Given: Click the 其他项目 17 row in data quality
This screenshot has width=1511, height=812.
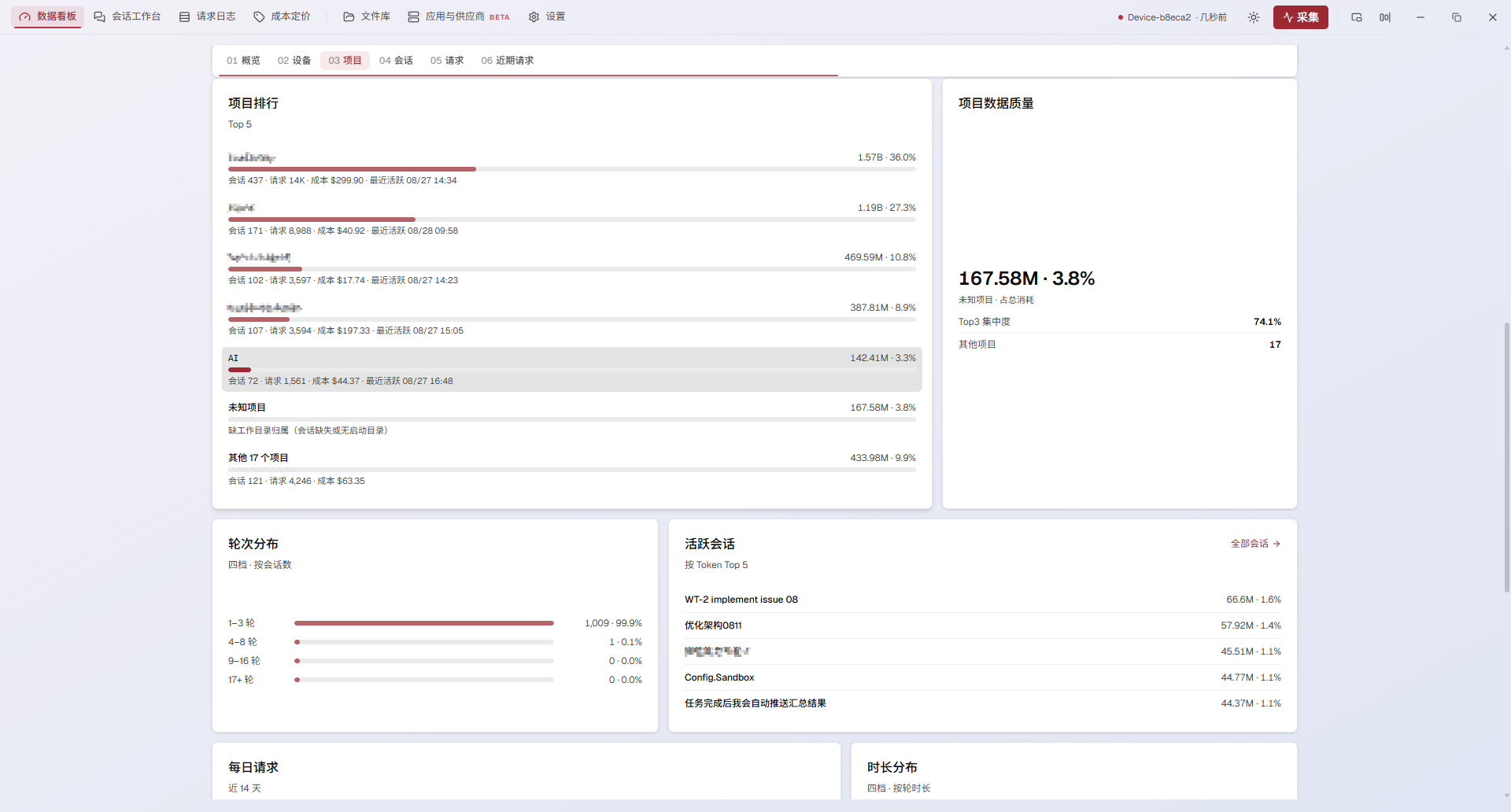Looking at the screenshot, I should pyautogui.click(x=1120, y=345).
